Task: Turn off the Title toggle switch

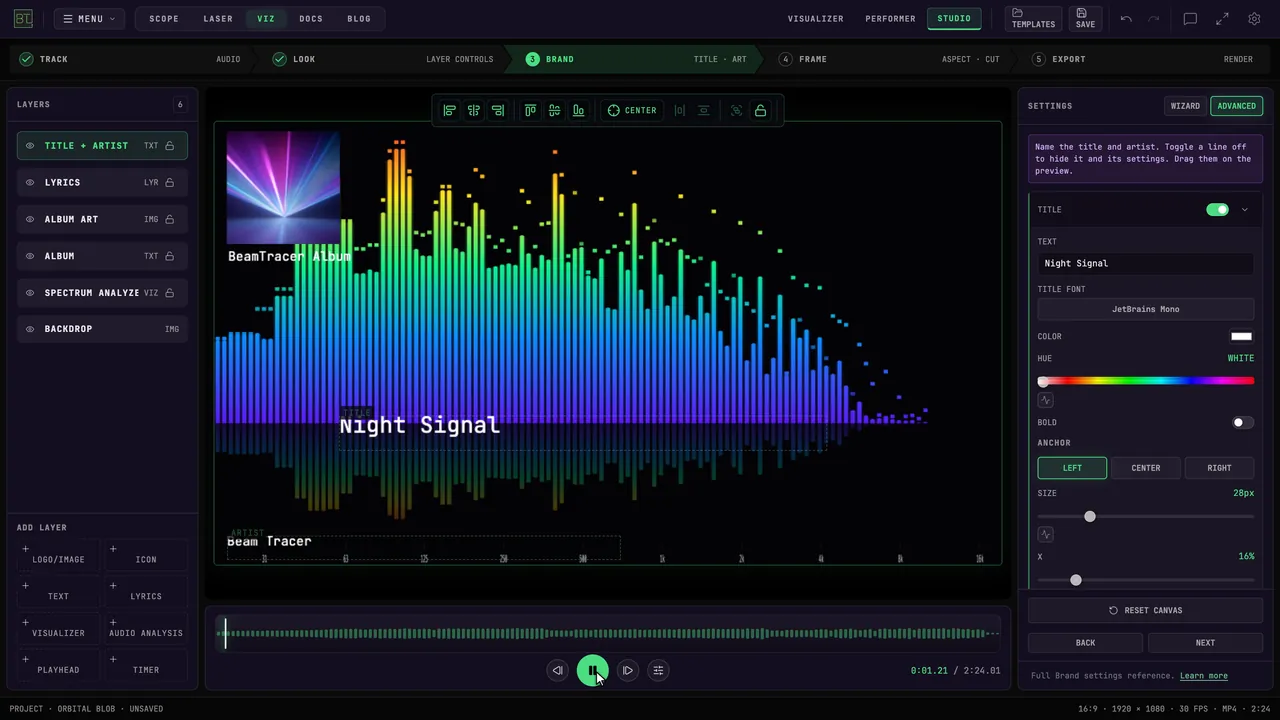Action: click(1217, 210)
